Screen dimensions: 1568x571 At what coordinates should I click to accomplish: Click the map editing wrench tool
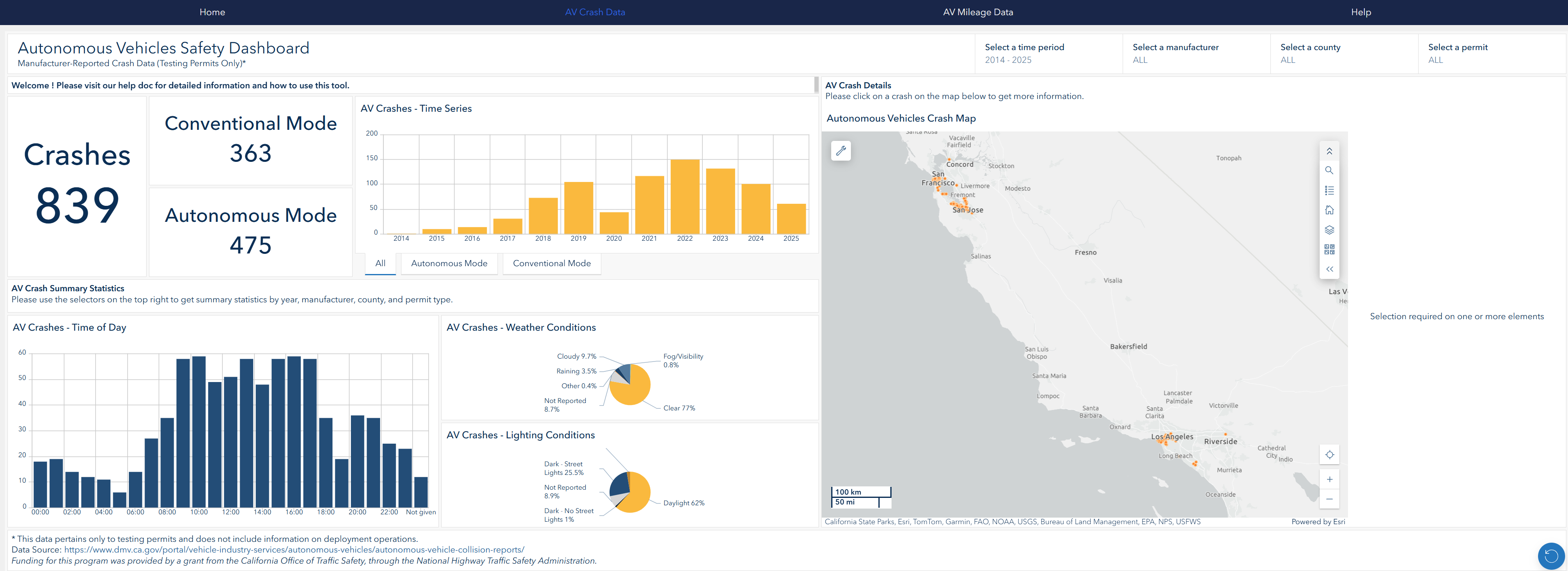[x=841, y=150]
